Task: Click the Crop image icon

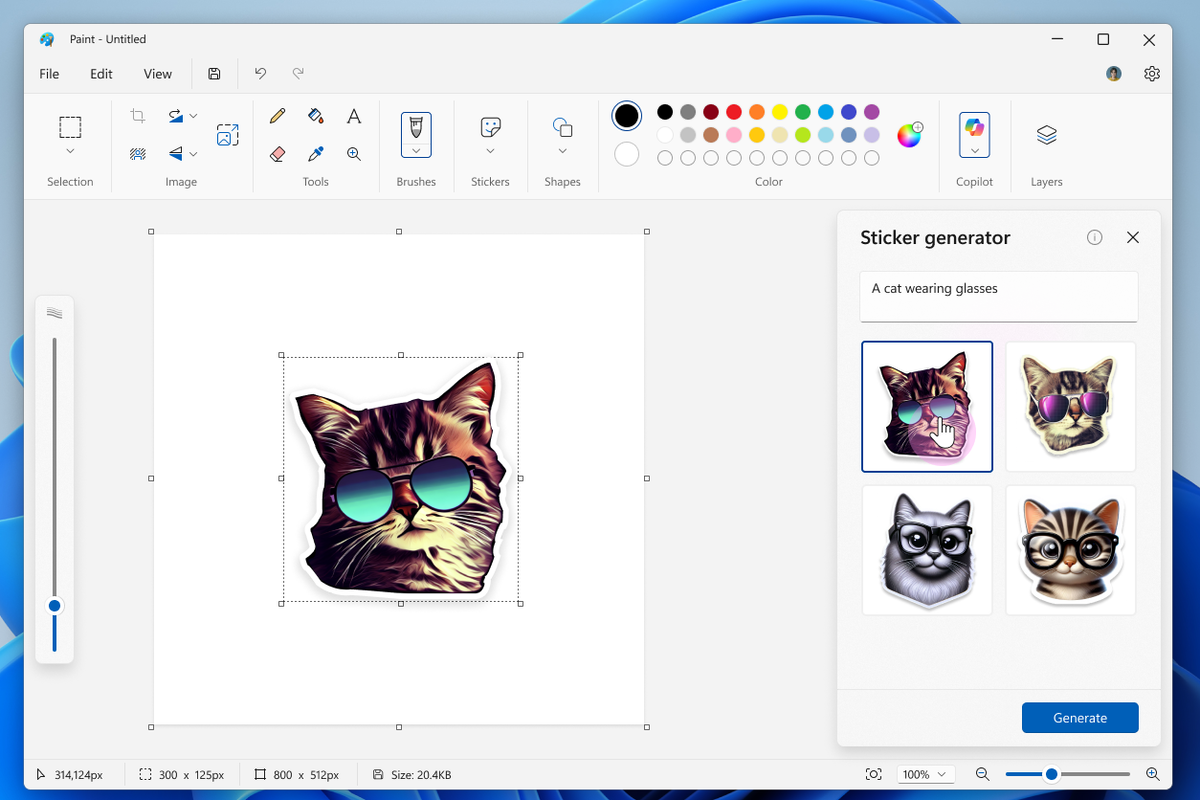Action: click(x=138, y=116)
